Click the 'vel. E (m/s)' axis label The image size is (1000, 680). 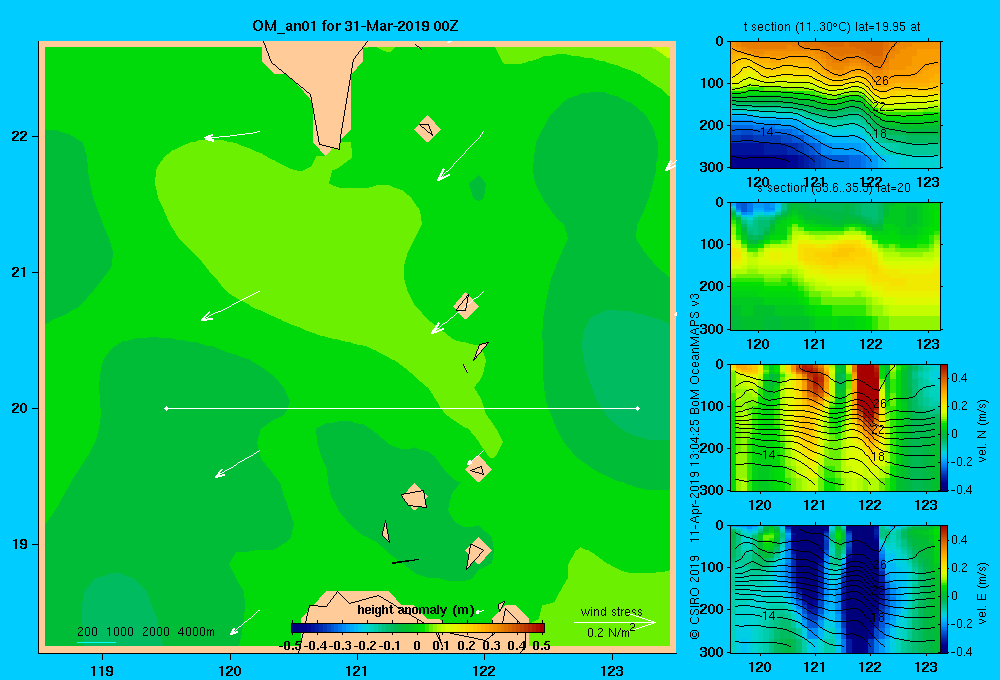(982, 593)
